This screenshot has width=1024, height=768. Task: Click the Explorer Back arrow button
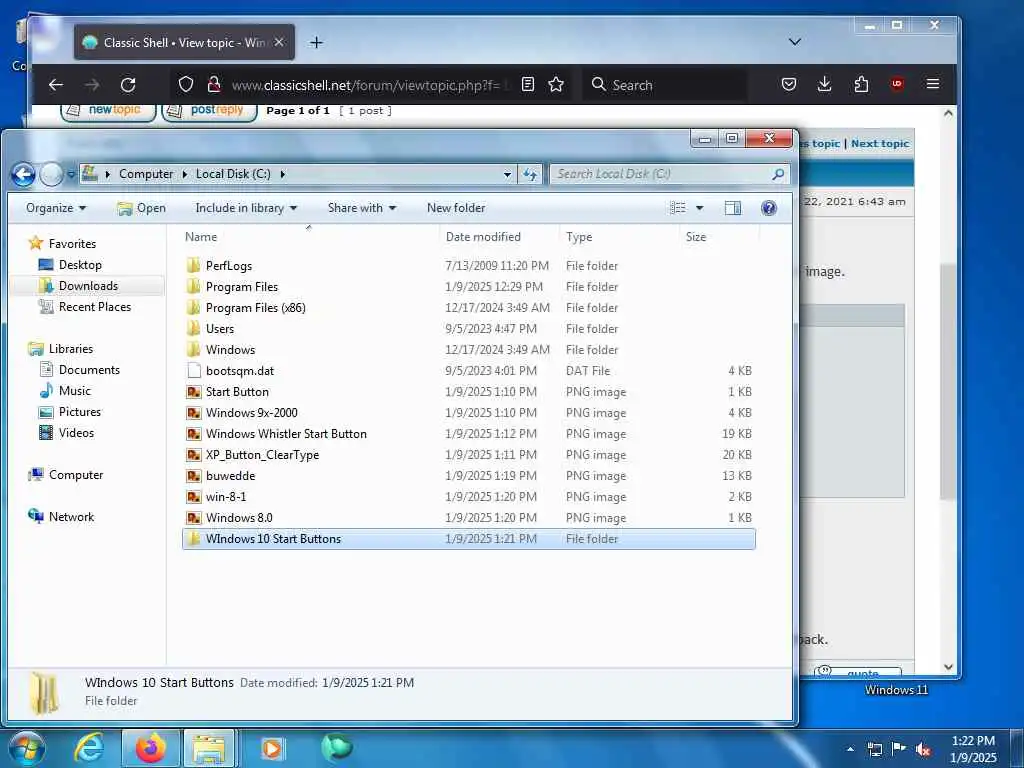click(24, 174)
